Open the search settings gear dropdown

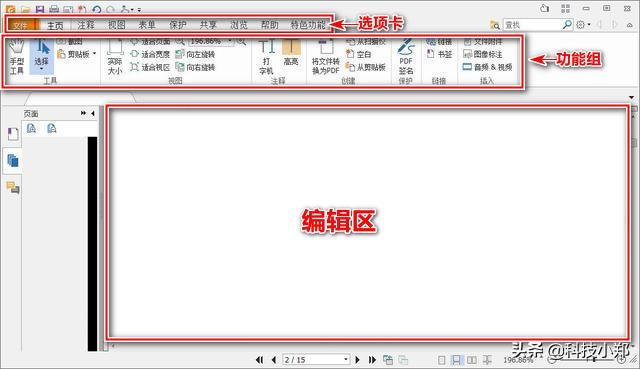pos(584,25)
